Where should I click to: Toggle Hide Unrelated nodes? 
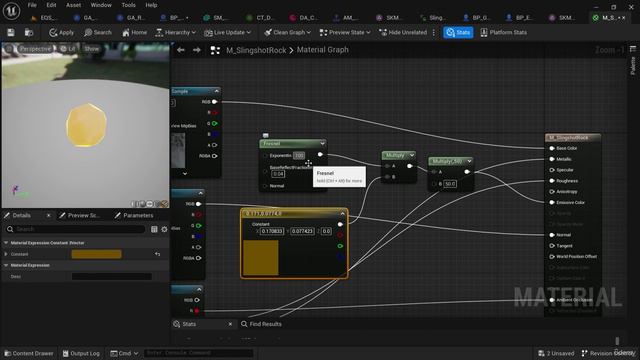pyautogui.click(x=403, y=32)
